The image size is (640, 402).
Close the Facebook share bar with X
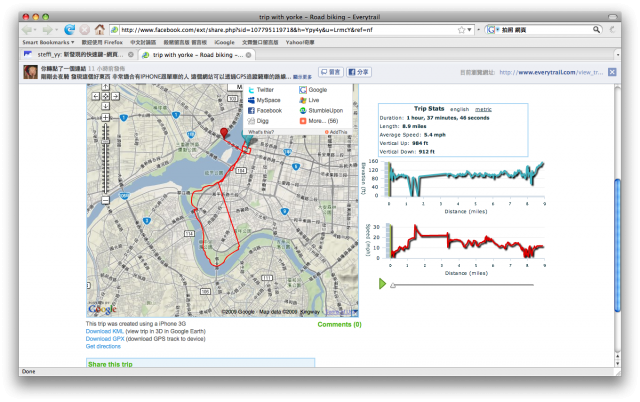coord(612,72)
